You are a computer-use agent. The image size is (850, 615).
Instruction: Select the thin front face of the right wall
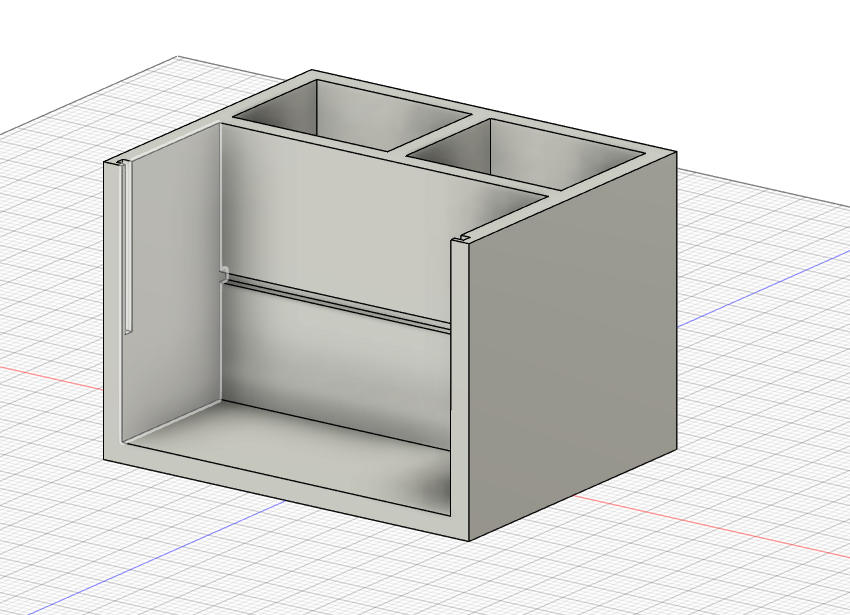(x=459, y=388)
